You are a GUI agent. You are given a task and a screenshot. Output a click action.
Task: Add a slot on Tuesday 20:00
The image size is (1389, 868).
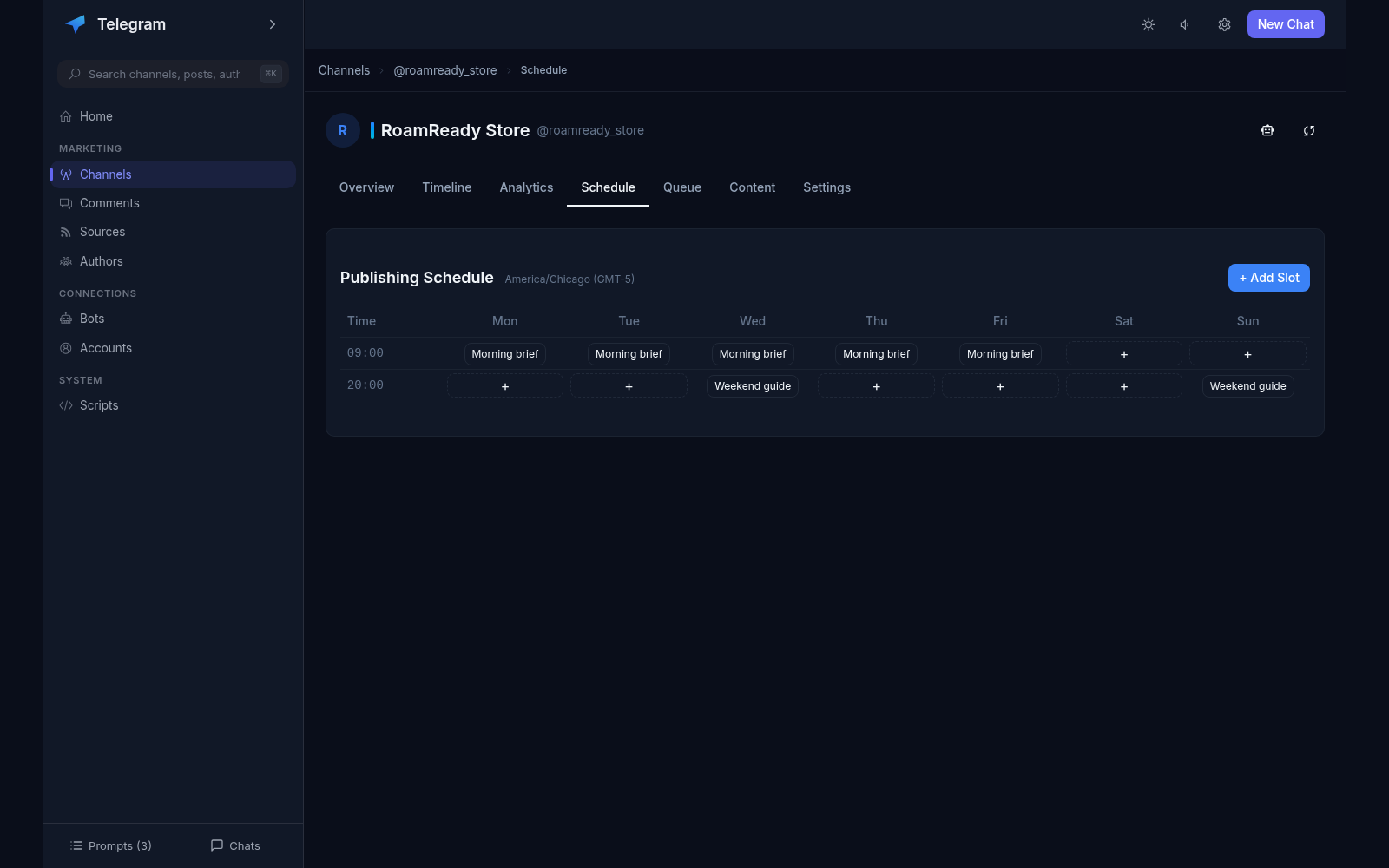tap(629, 386)
